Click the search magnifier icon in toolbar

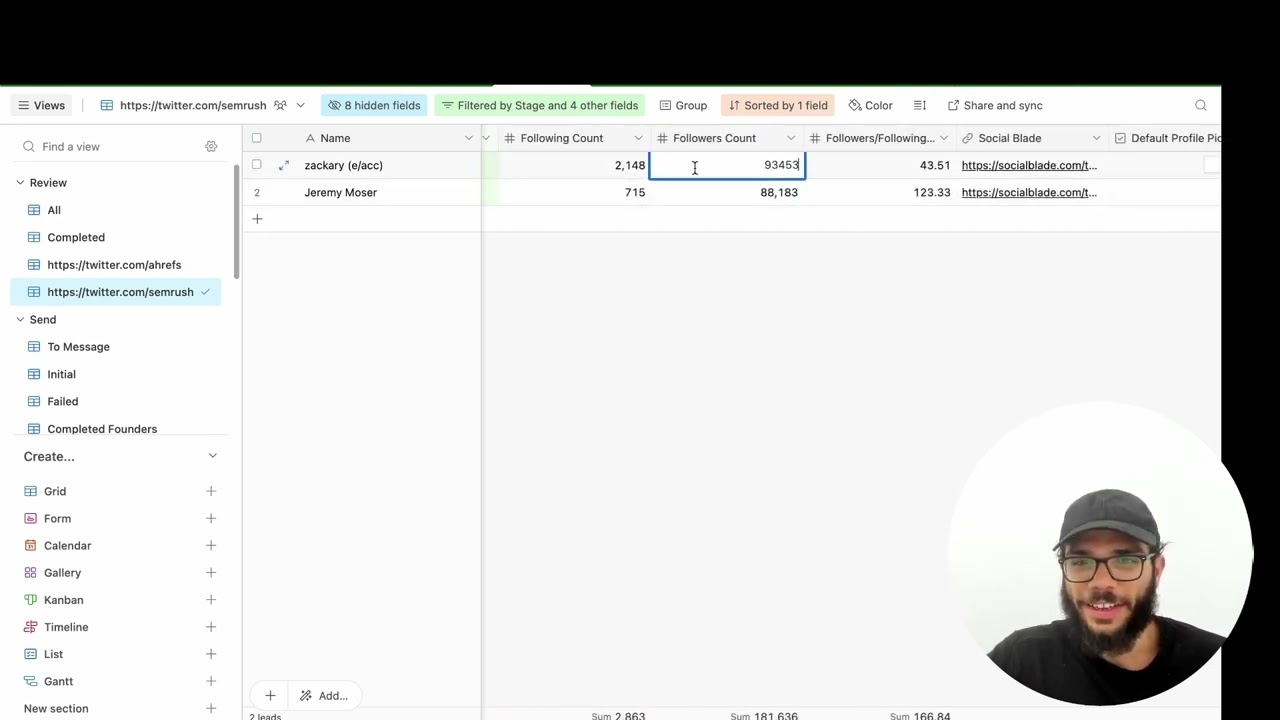pyautogui.click(x=1201, y=105)
